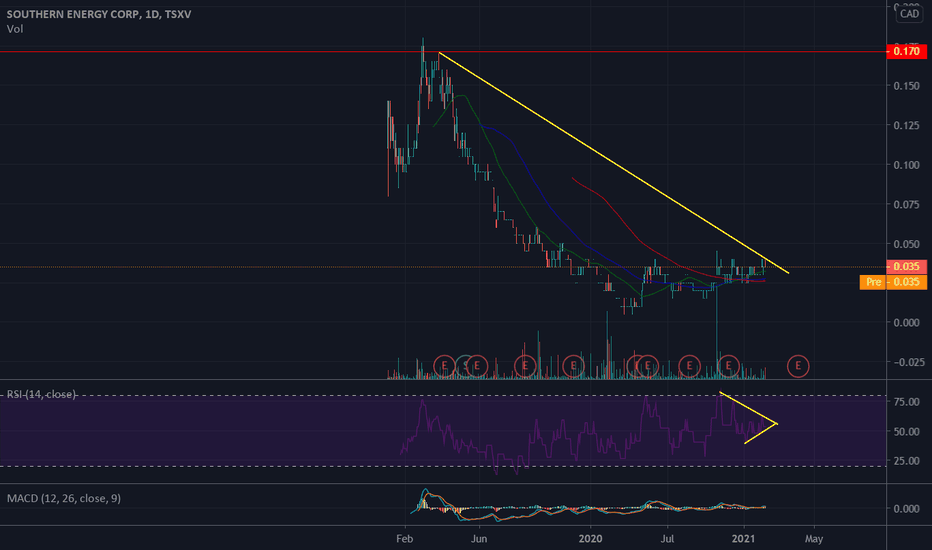Screen dimensions: 932x550
Task: Open the MACD (12, 26, close, 9) label
Action: 64,498
